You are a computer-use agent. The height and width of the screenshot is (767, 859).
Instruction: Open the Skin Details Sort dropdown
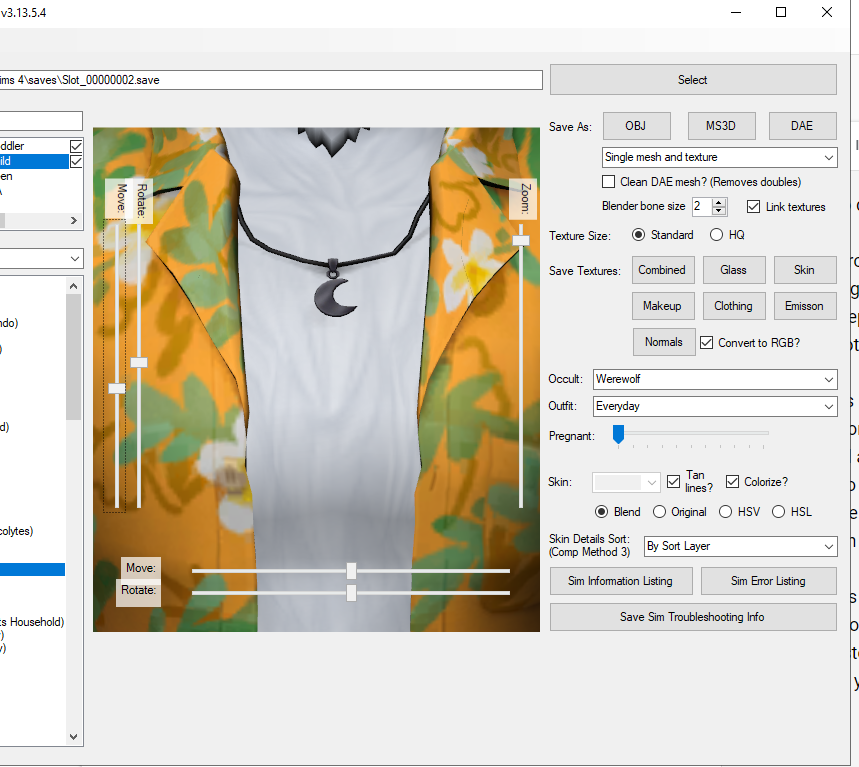739,546
